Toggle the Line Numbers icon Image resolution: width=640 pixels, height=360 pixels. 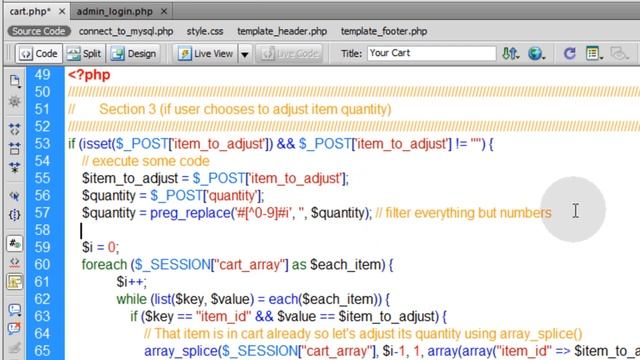(x=15, y=244)
